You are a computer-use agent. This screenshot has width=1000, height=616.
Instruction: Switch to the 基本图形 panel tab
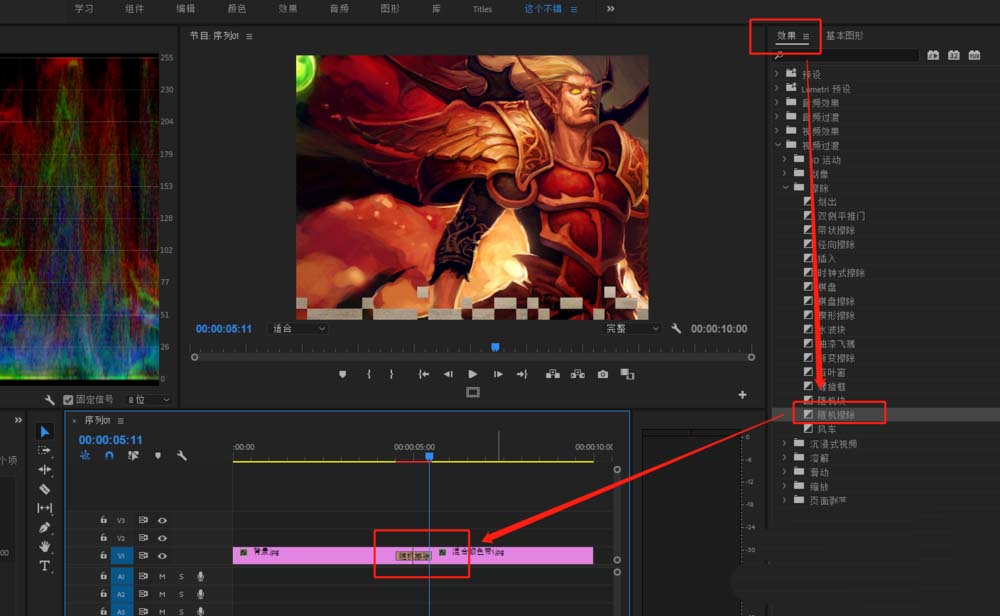coord(844,36)
